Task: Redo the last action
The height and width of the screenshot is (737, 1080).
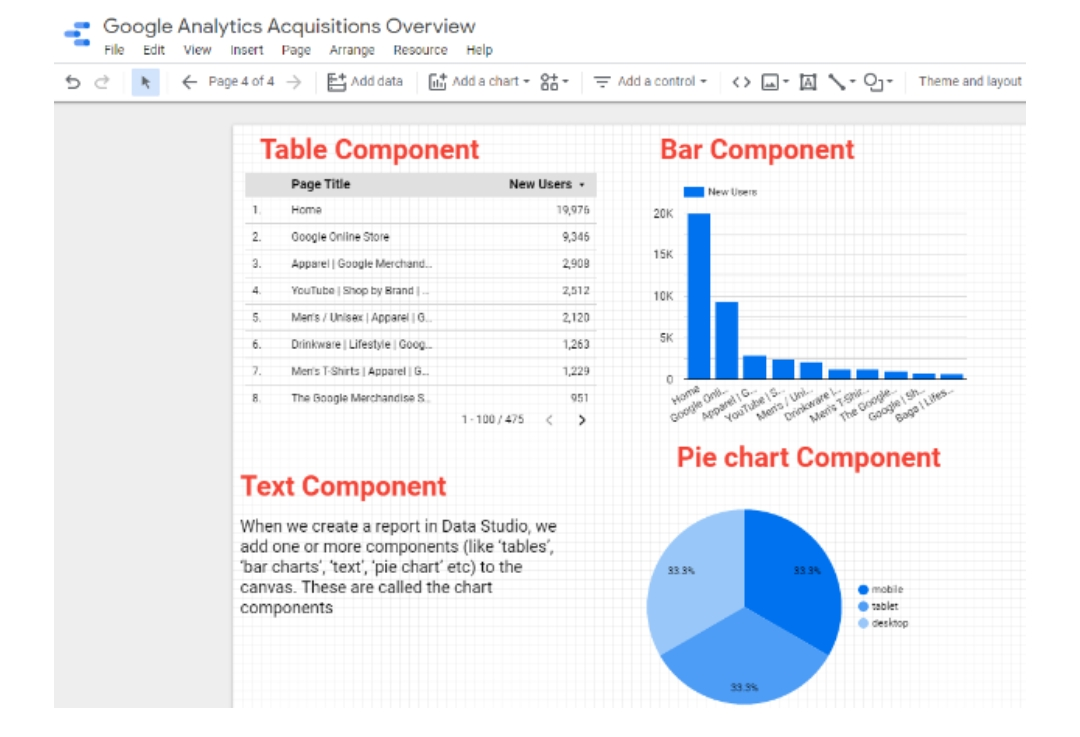Action: 102,82
